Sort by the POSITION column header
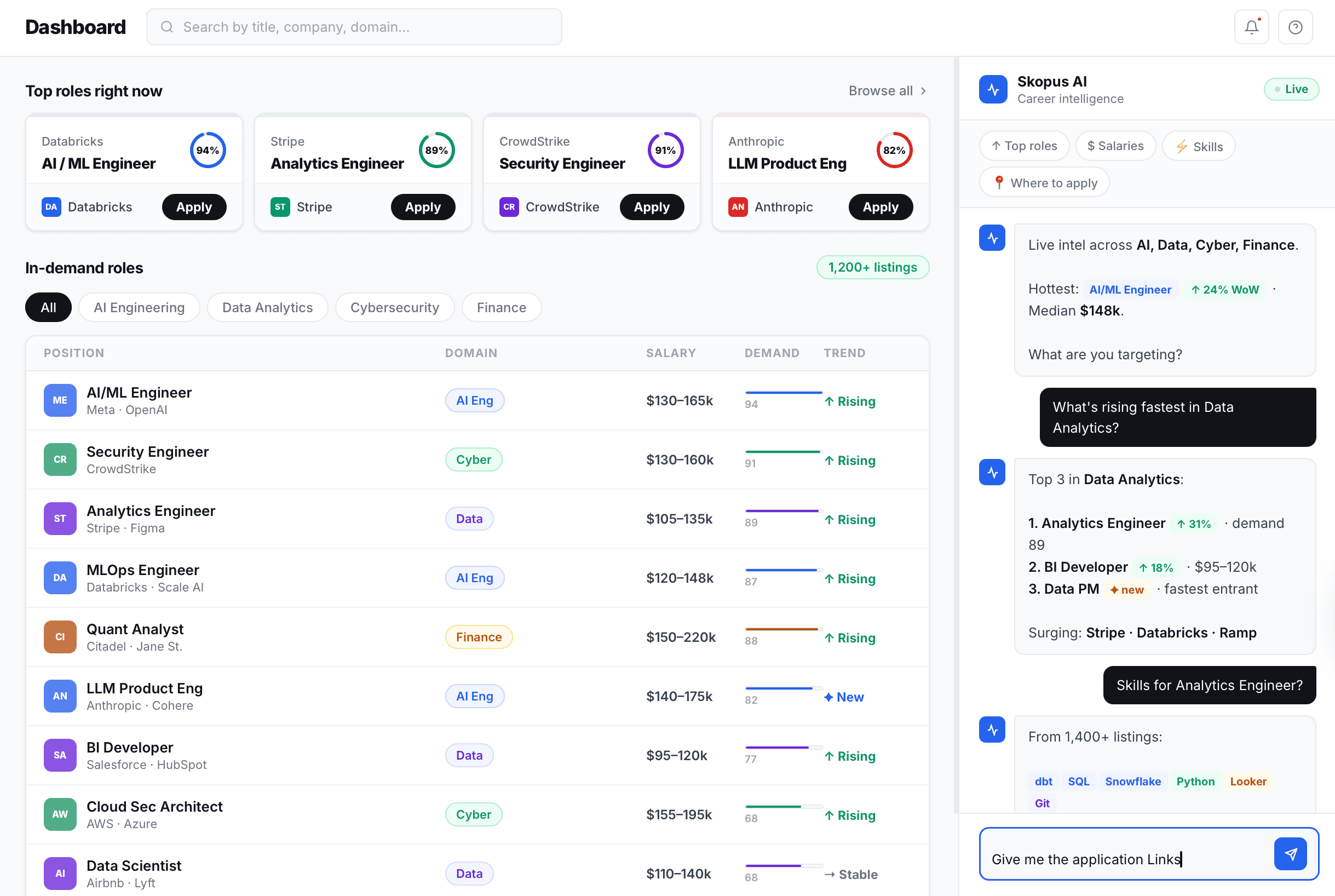 click(x=74, y=353)
